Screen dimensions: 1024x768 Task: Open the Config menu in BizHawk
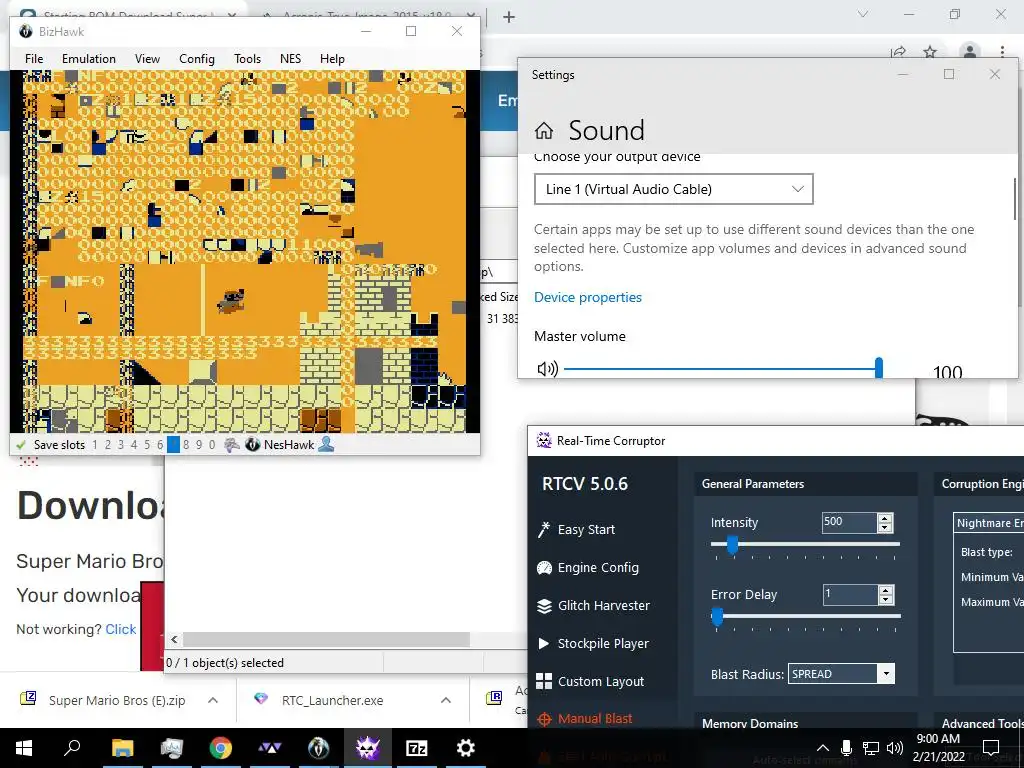[x=197, y=59]
